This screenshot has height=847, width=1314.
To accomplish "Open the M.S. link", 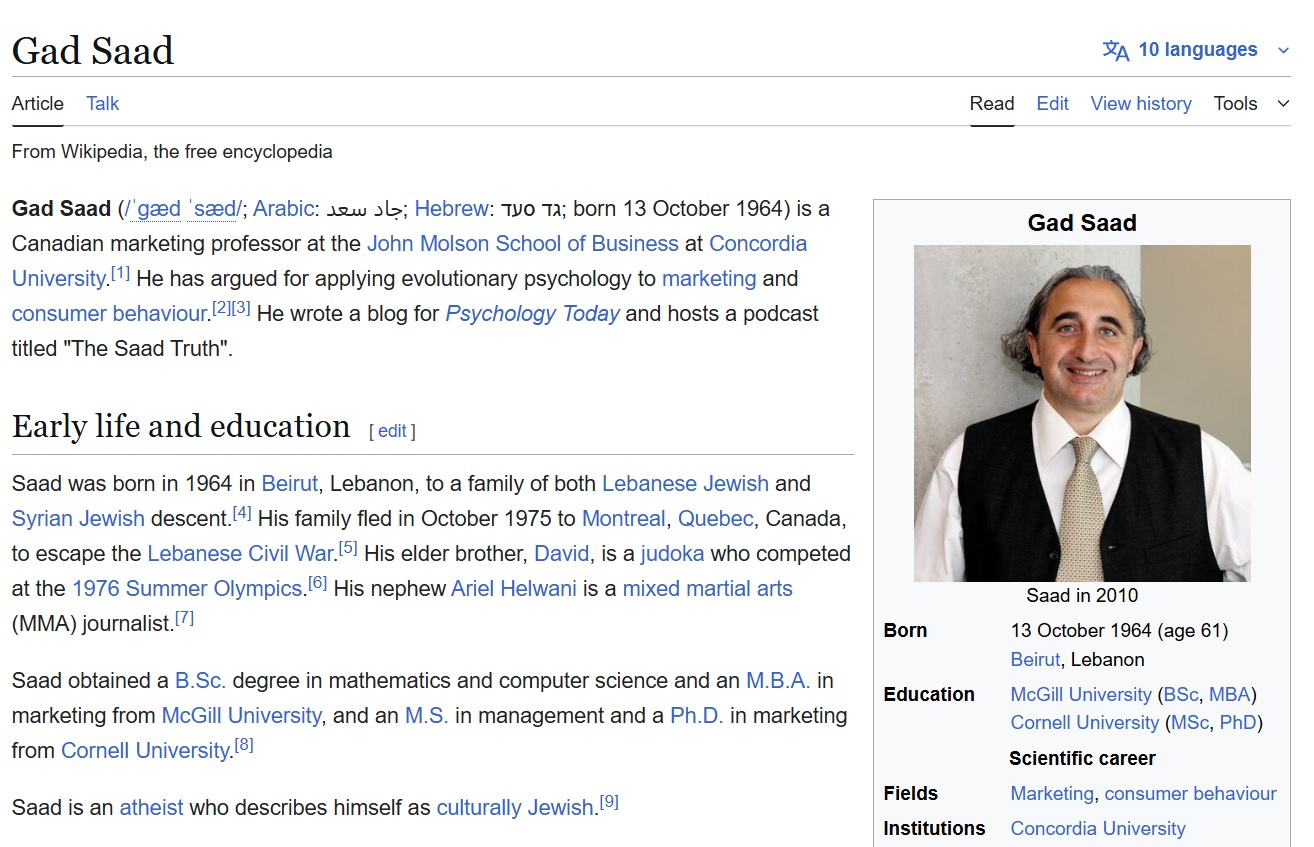I will (427, 716).
